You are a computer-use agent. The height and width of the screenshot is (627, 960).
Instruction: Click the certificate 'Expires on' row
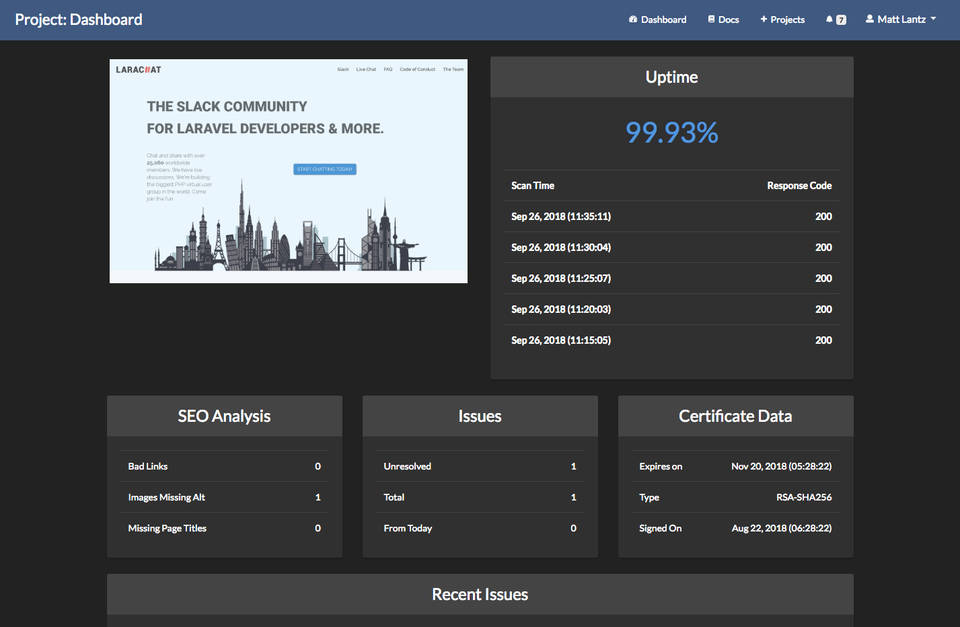pyautogui.click(x=735, y=466)
